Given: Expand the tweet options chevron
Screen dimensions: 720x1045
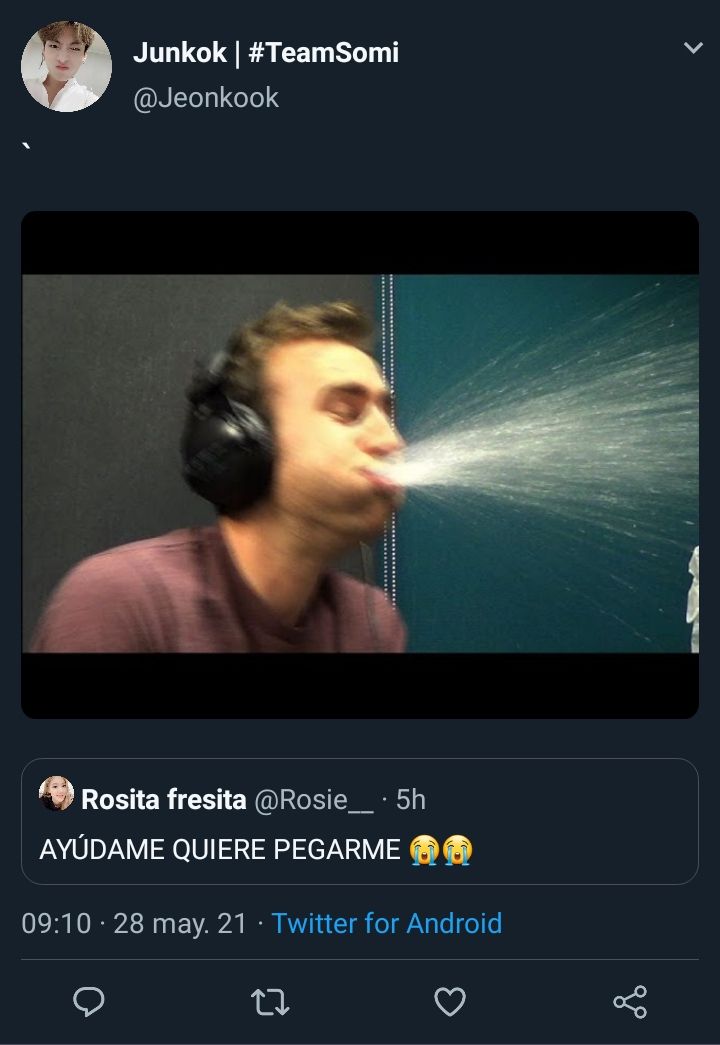Looking at the screenshot, I should [693, 48].
